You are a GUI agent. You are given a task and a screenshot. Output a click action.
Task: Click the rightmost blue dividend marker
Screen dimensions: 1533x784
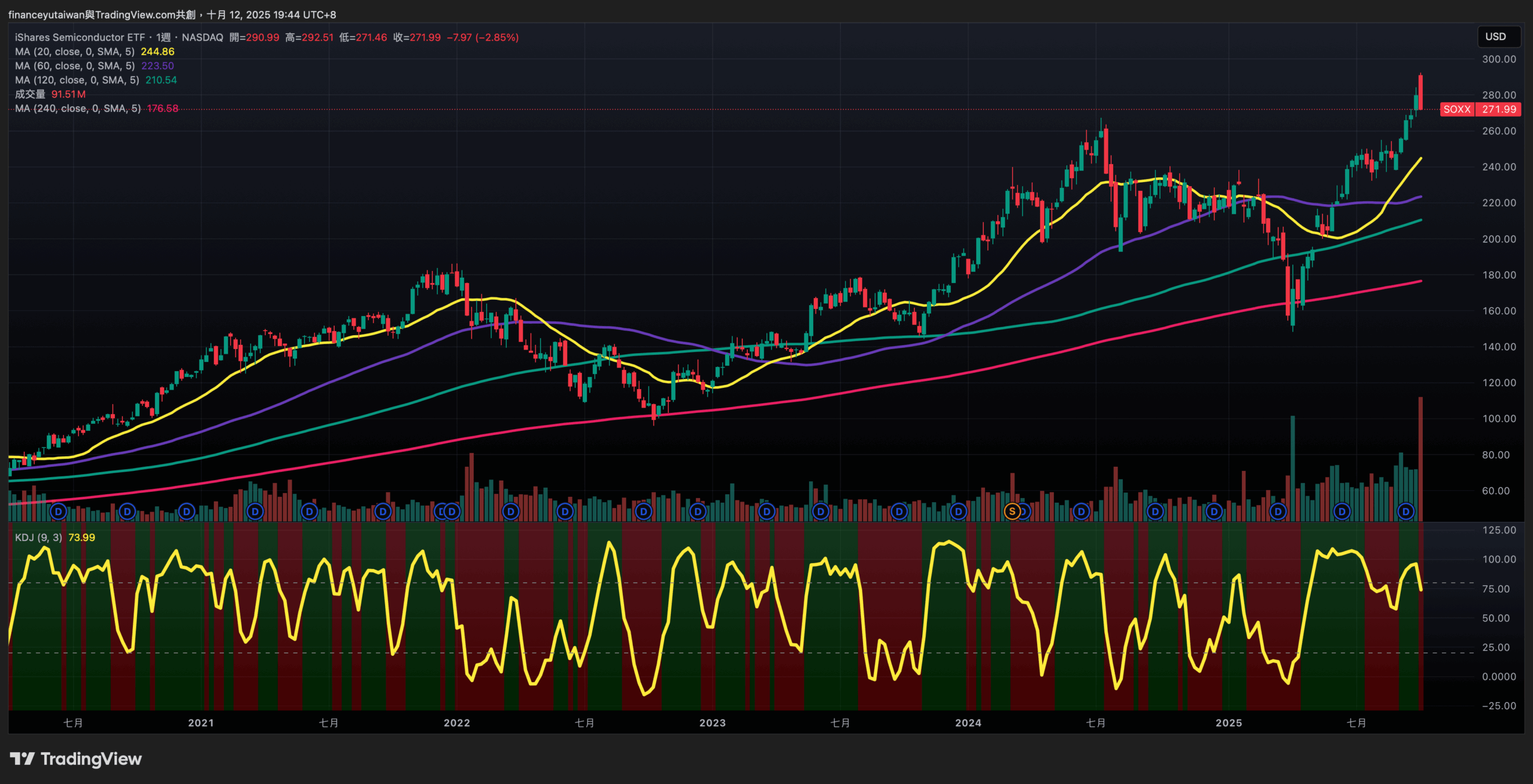pyautogui.click(x=1405, y=512)
